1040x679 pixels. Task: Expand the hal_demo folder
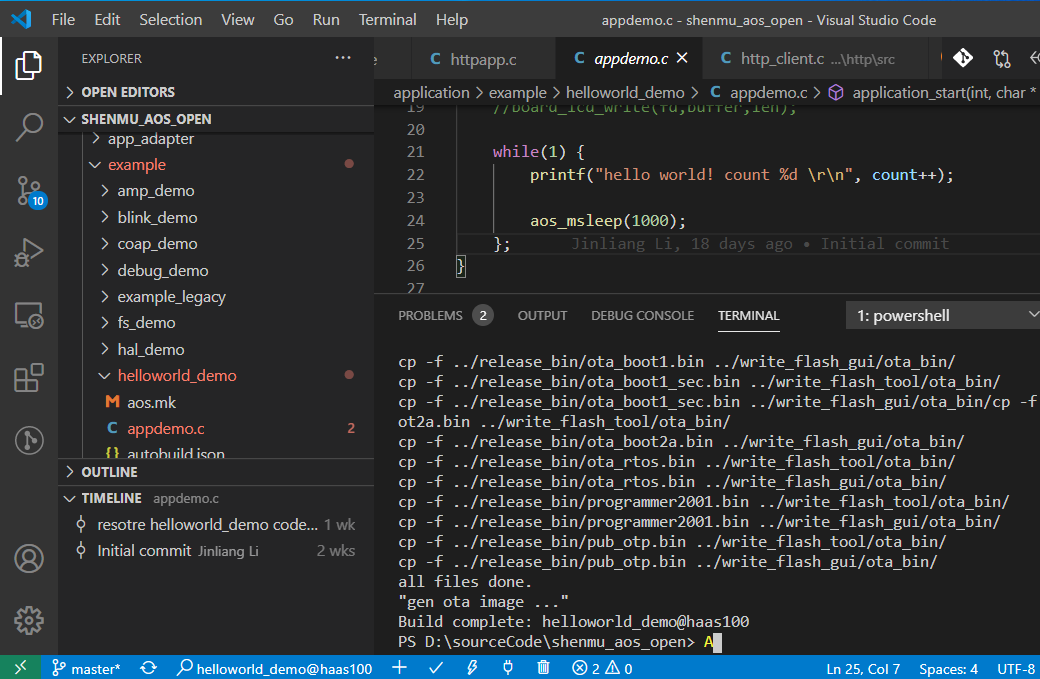click(x=216, y=349)
